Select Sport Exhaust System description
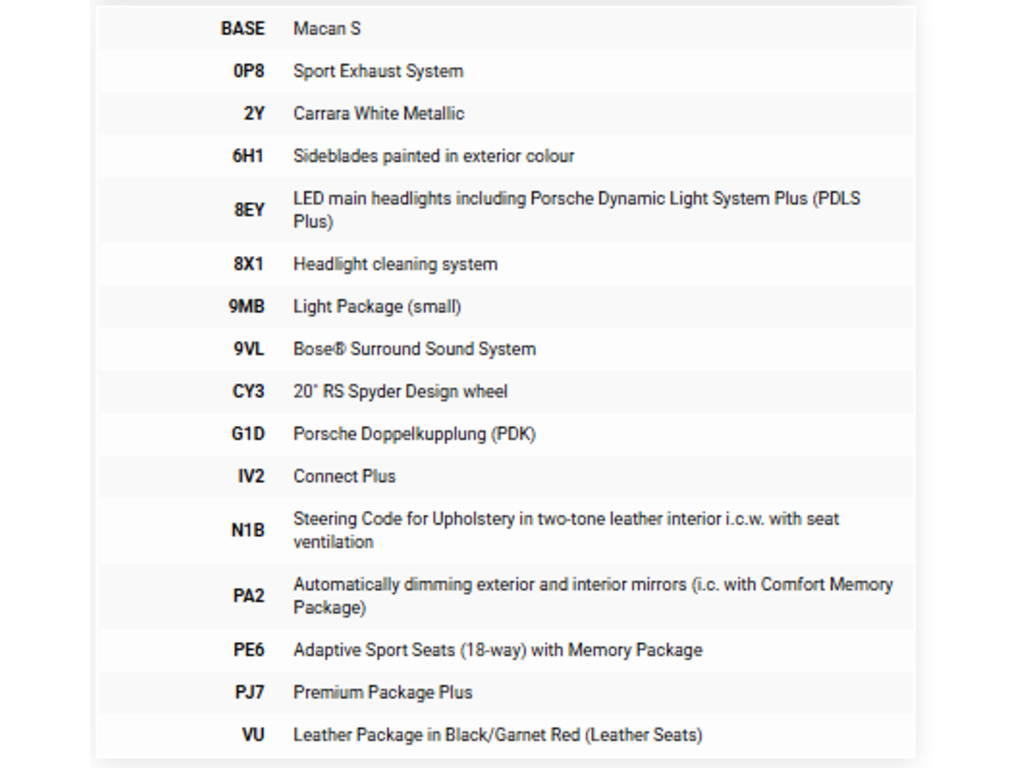Viewport: 1024px width, 768px height. tap(378, 71)
